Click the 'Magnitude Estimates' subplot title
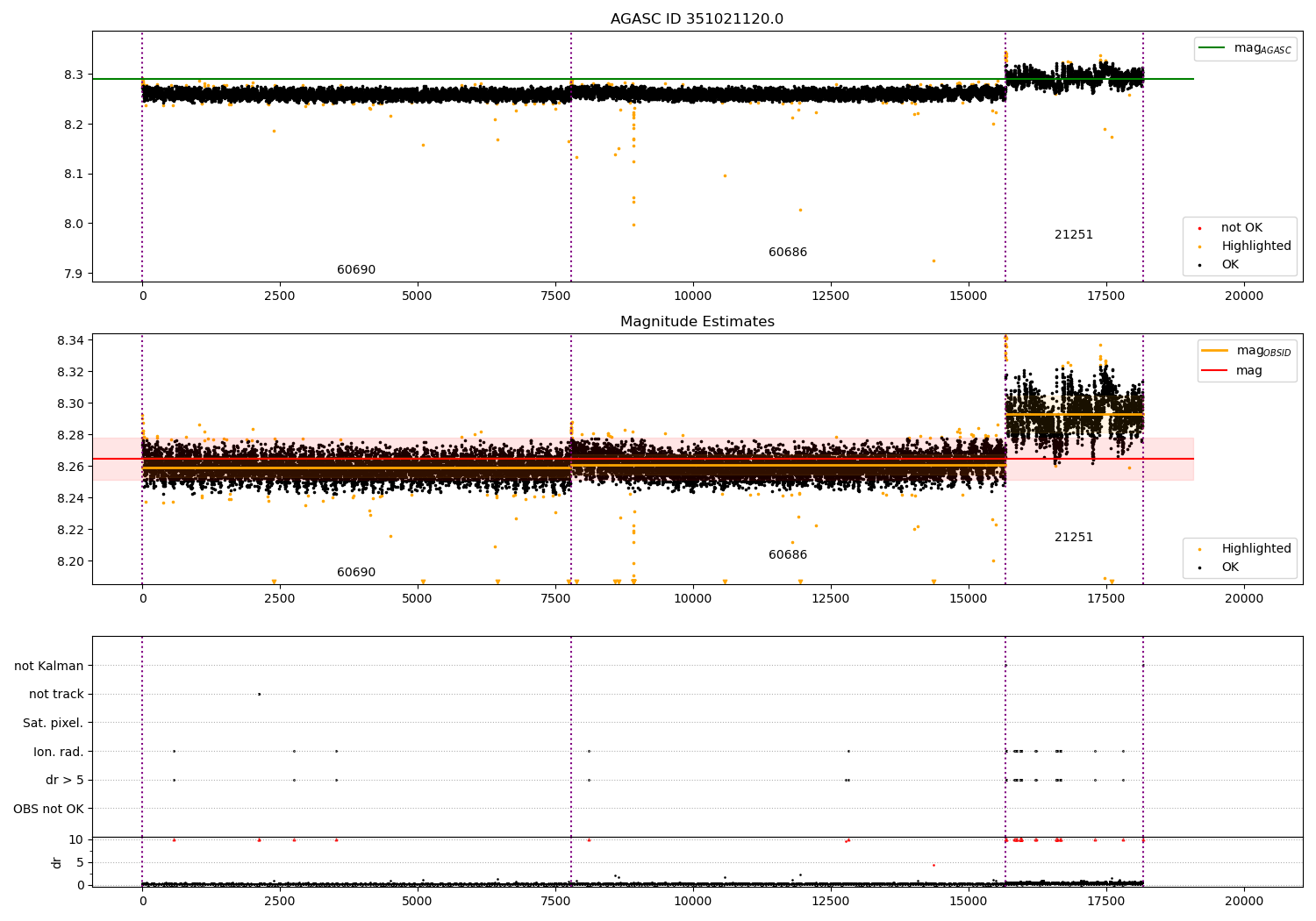The width and height of the screenshot is (1316, 921). click(697, 322)
